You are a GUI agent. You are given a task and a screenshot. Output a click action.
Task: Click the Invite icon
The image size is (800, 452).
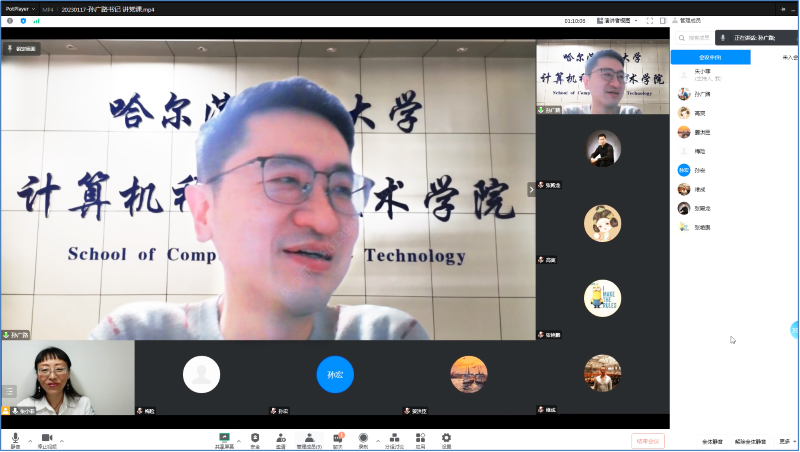[281, 439]
